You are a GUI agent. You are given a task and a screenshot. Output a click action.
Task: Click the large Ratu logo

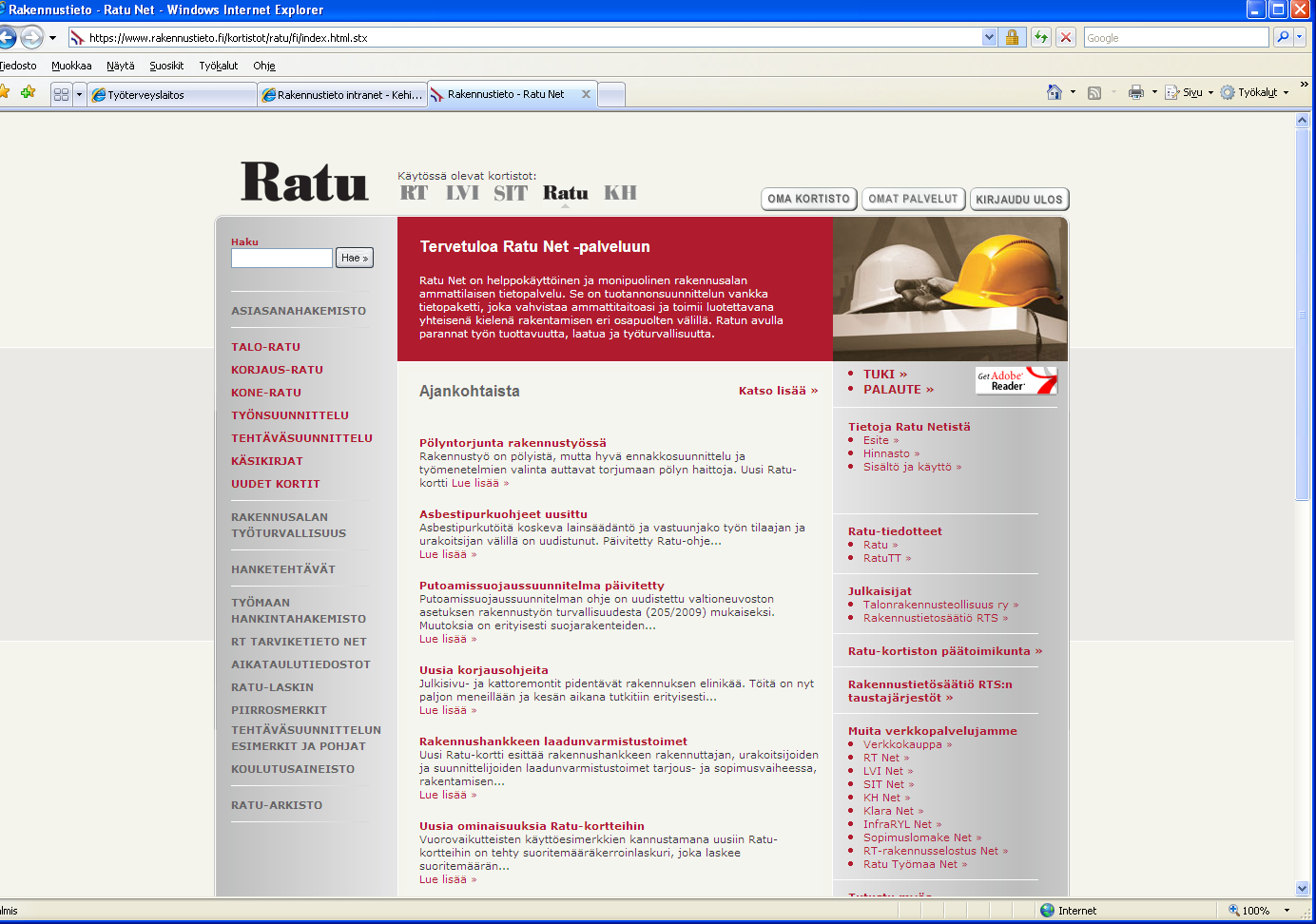point(304,181)
